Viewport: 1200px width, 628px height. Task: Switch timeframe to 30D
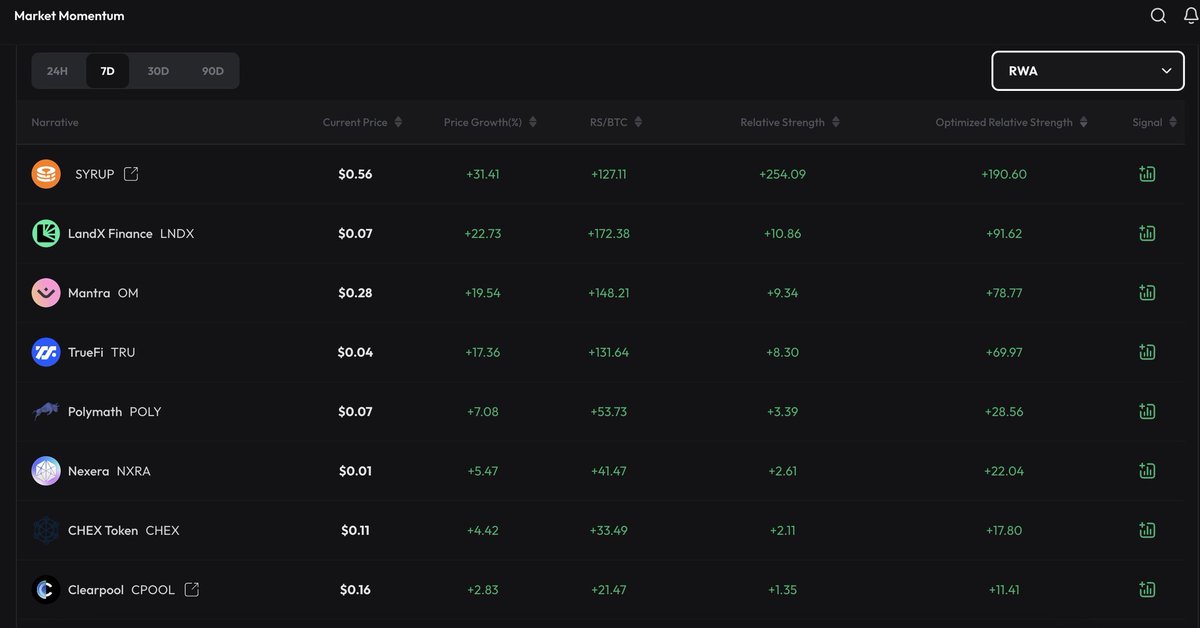pos(158,71)
